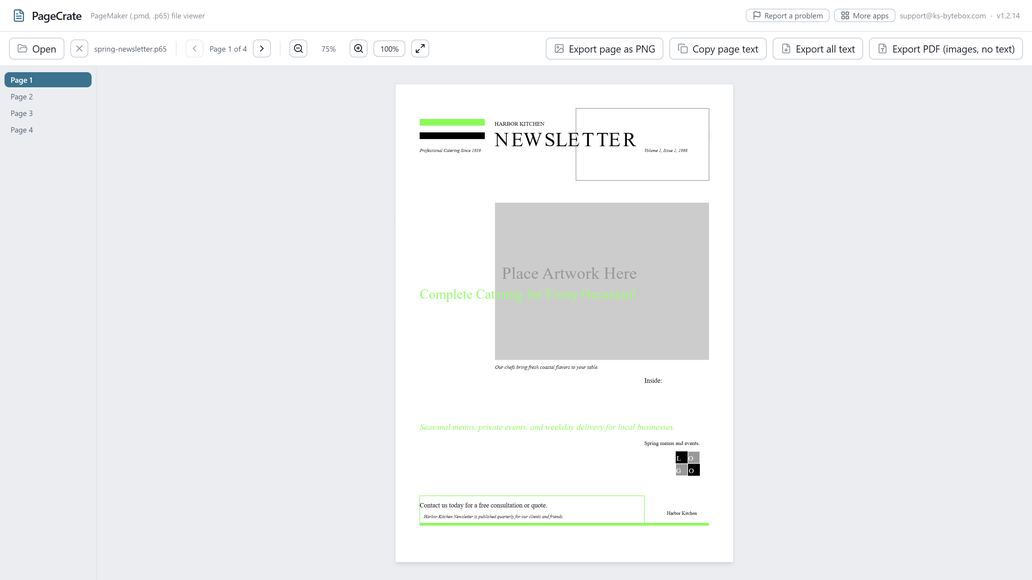Click the LOGO graphic on the page

tap(688, 463)
